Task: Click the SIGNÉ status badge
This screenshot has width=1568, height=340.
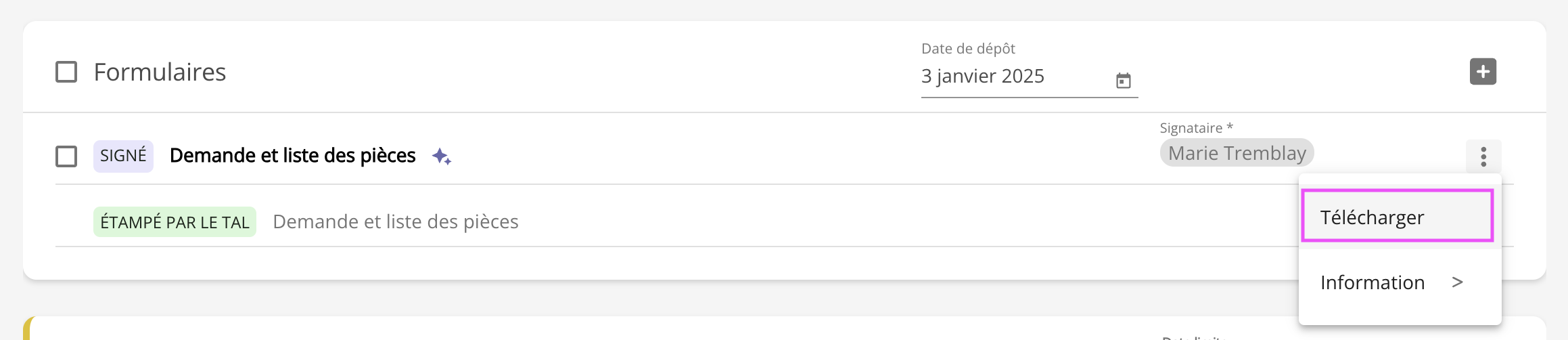Action: 123,156
